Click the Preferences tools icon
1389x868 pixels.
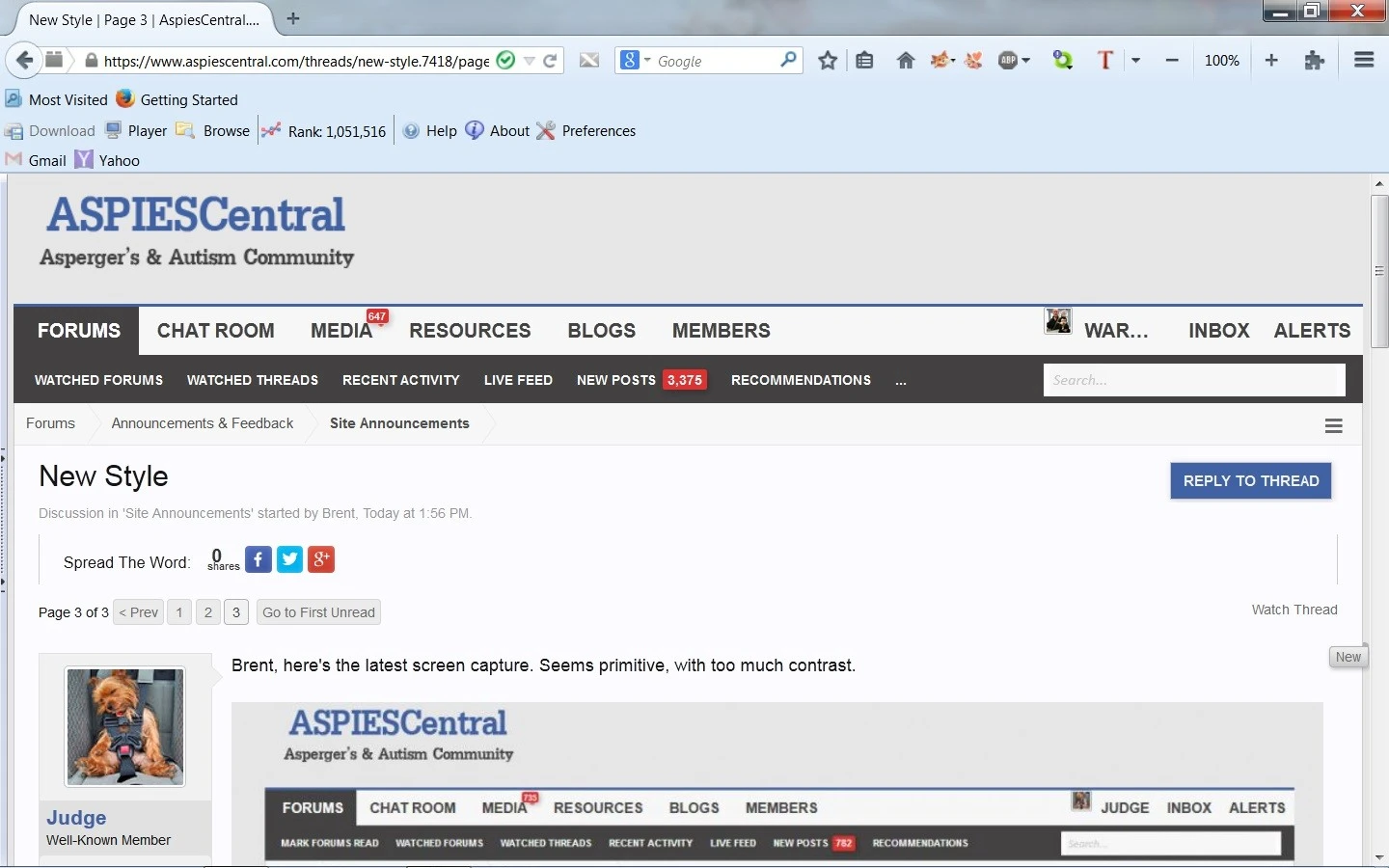coord(546,130)
